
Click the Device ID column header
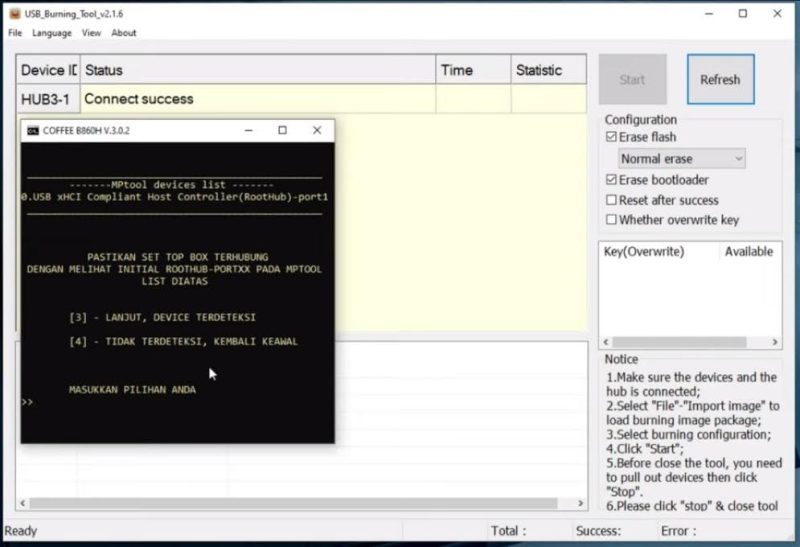[x=48, y=70]
